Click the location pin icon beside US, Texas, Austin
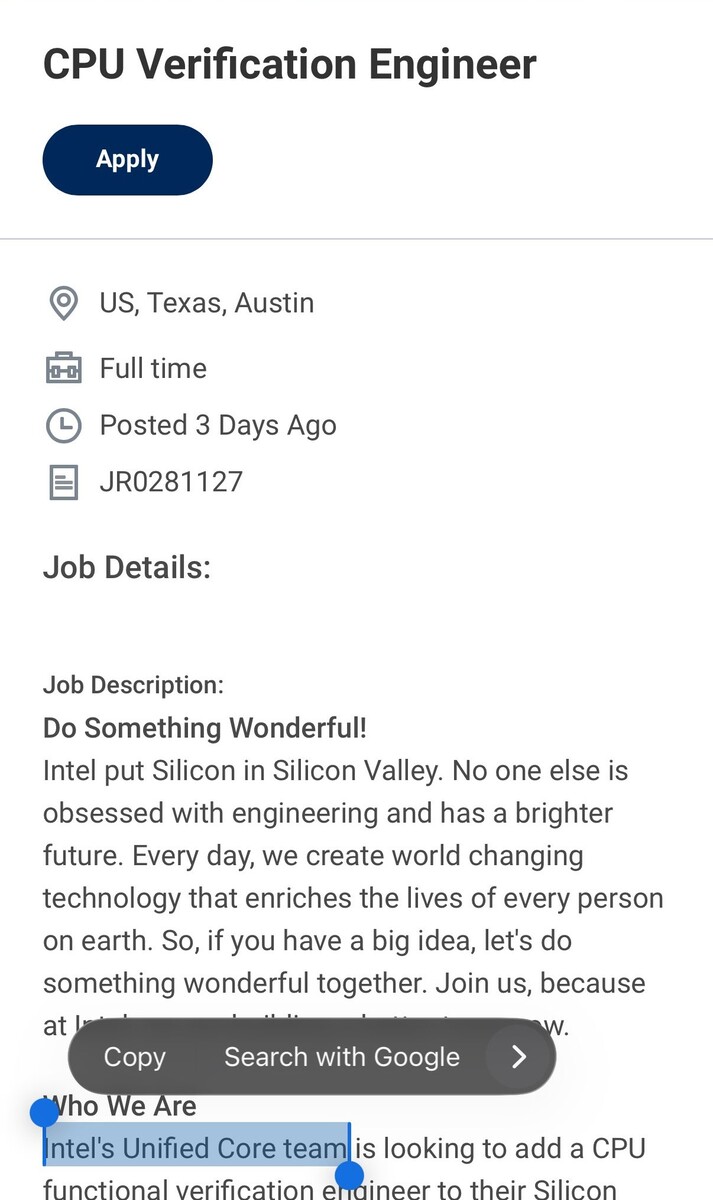The image size is (713, 1200). point(64,303)
